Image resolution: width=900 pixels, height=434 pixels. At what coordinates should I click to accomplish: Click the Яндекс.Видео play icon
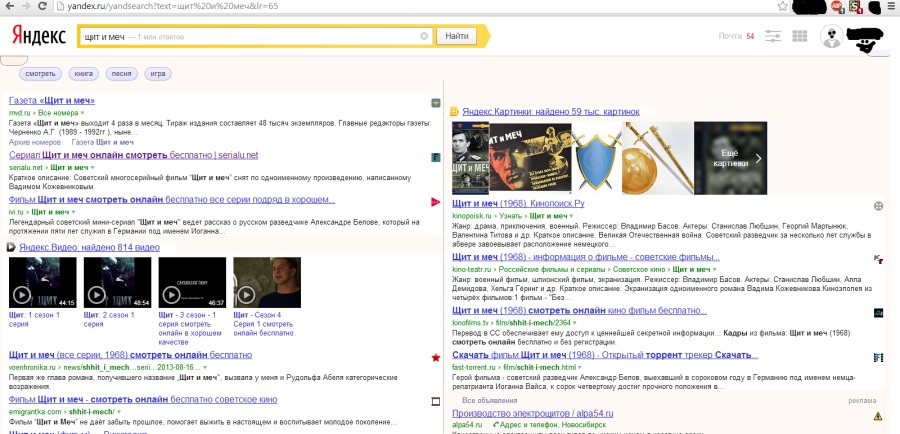pyautogui.click(x=11, y=247)
